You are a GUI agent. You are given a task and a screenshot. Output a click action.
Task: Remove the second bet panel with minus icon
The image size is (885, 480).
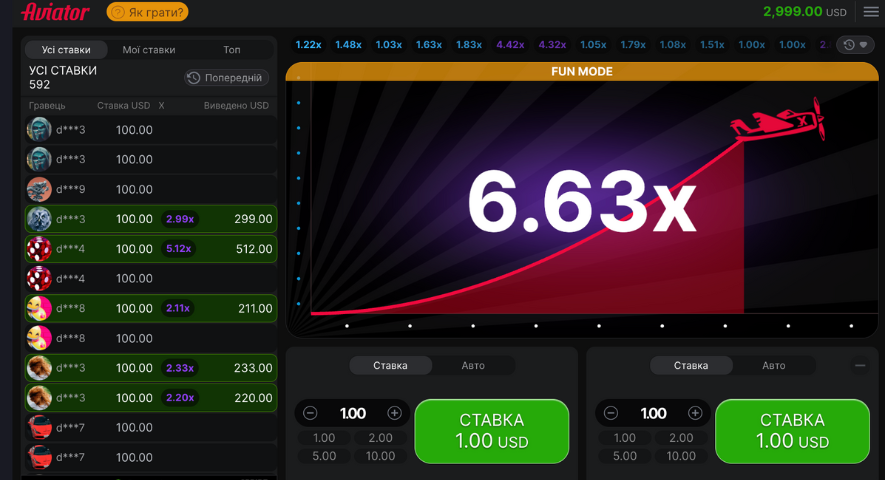tap(860, 366)
